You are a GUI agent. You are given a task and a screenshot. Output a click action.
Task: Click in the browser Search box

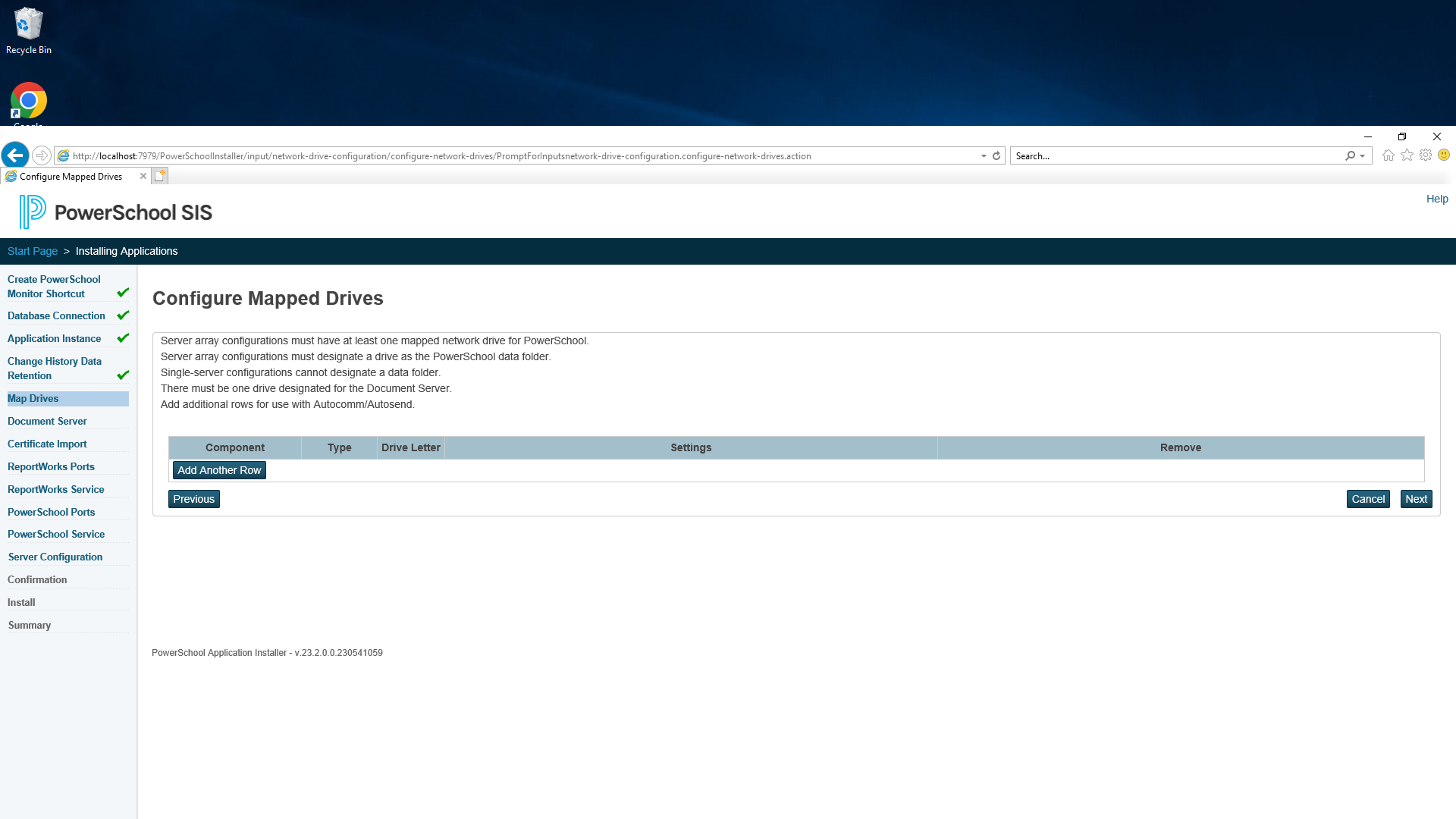[x=1178, y=155]
